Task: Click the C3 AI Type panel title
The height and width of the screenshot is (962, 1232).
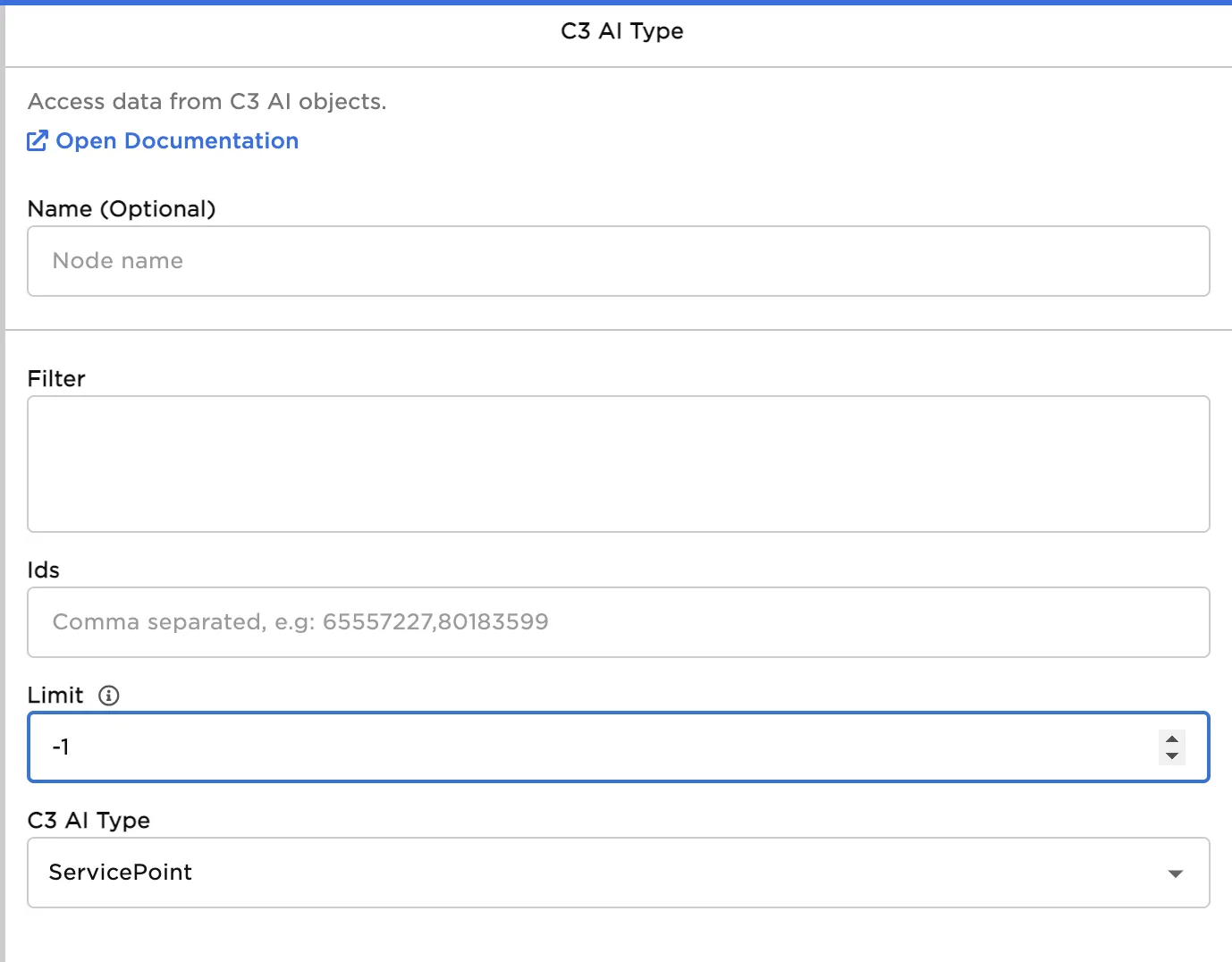Action: (620, 30)
